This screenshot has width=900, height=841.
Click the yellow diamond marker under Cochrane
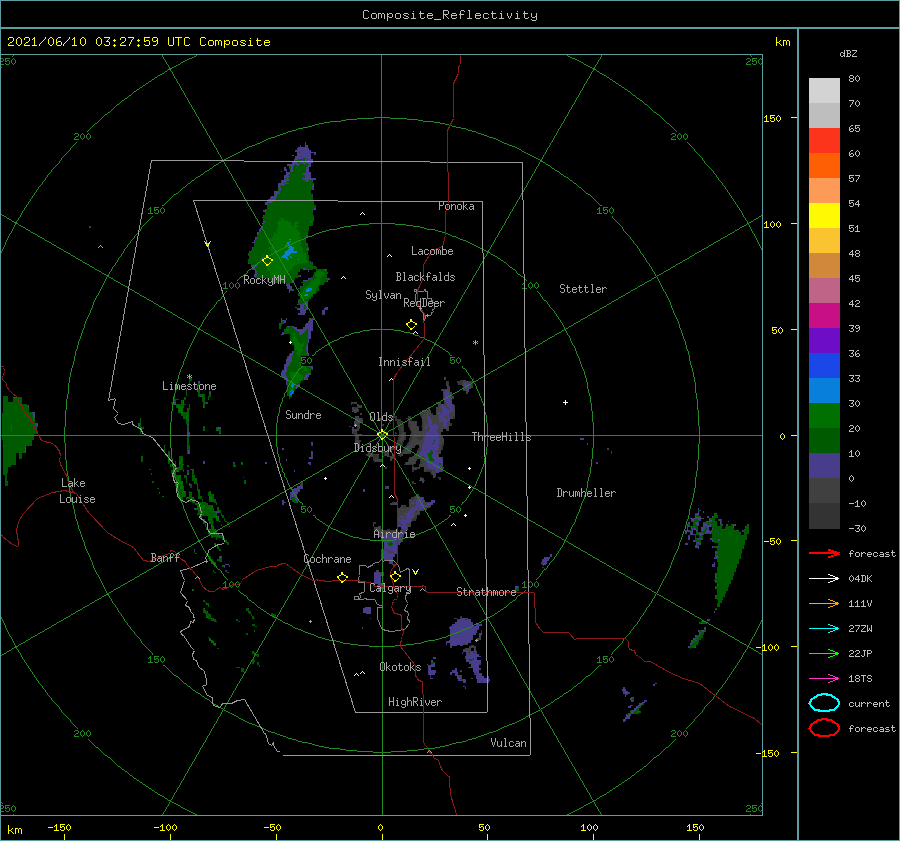(x=342, y=577)
